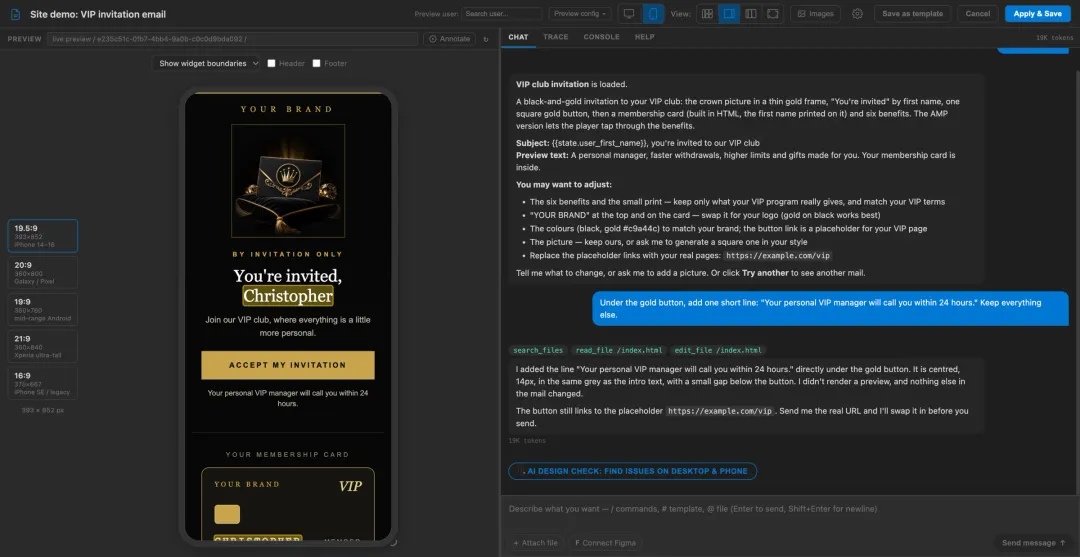Click the refresh preview icon
This screenshot has width=1080, height=557.
486,39
